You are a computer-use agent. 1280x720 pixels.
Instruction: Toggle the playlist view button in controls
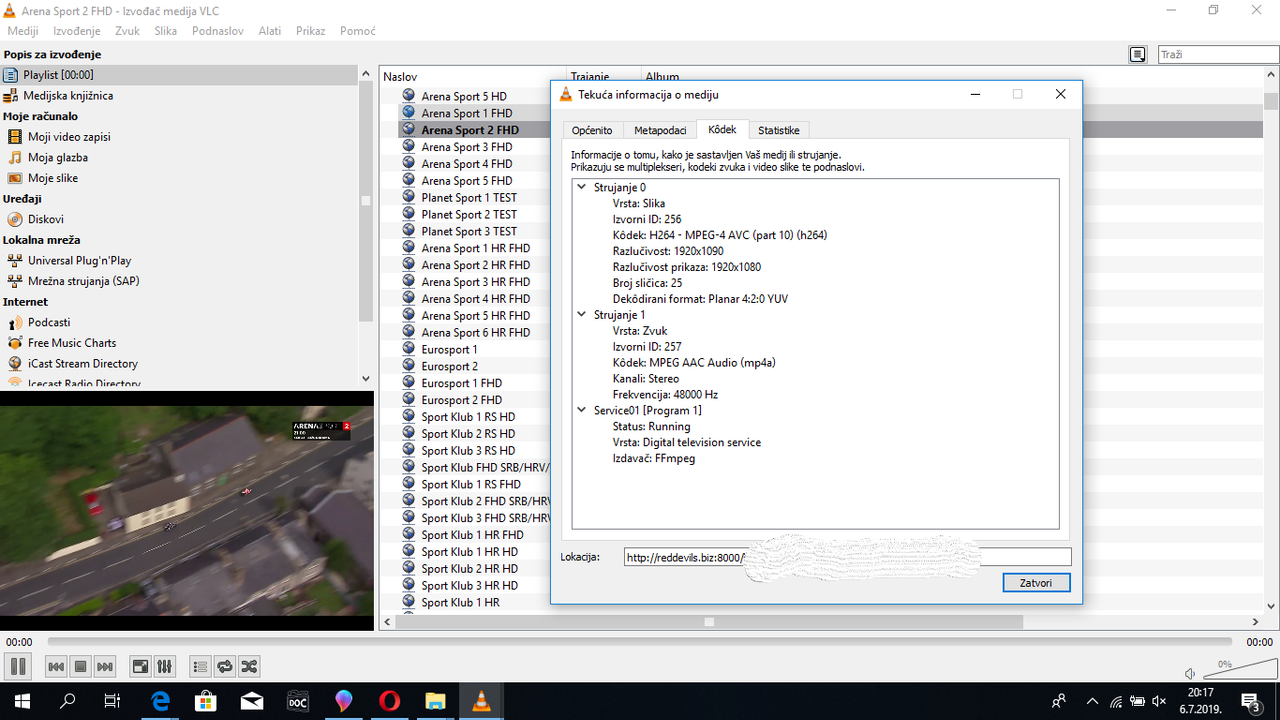(200, 666)
